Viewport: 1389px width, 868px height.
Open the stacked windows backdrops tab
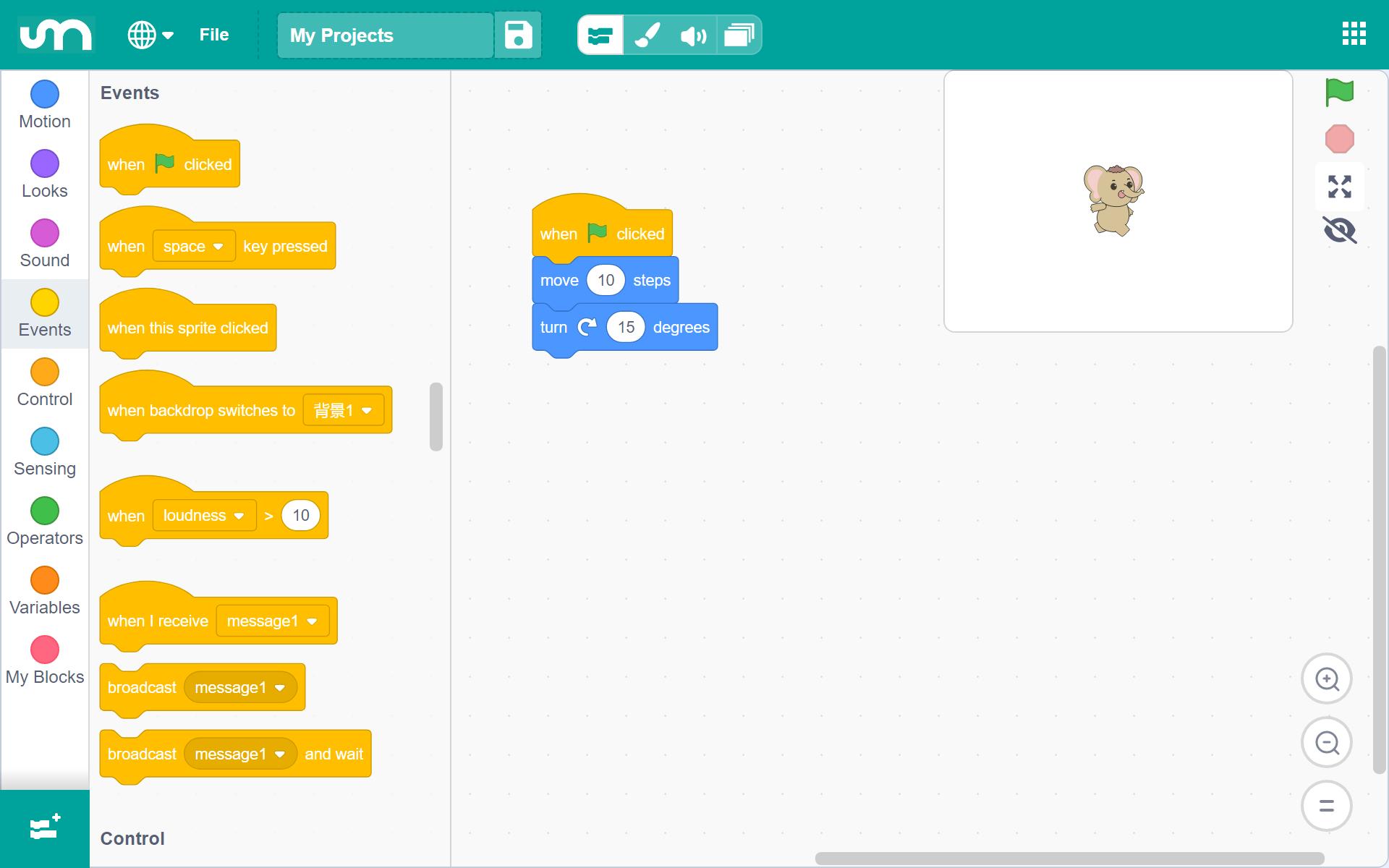point(739,35)
